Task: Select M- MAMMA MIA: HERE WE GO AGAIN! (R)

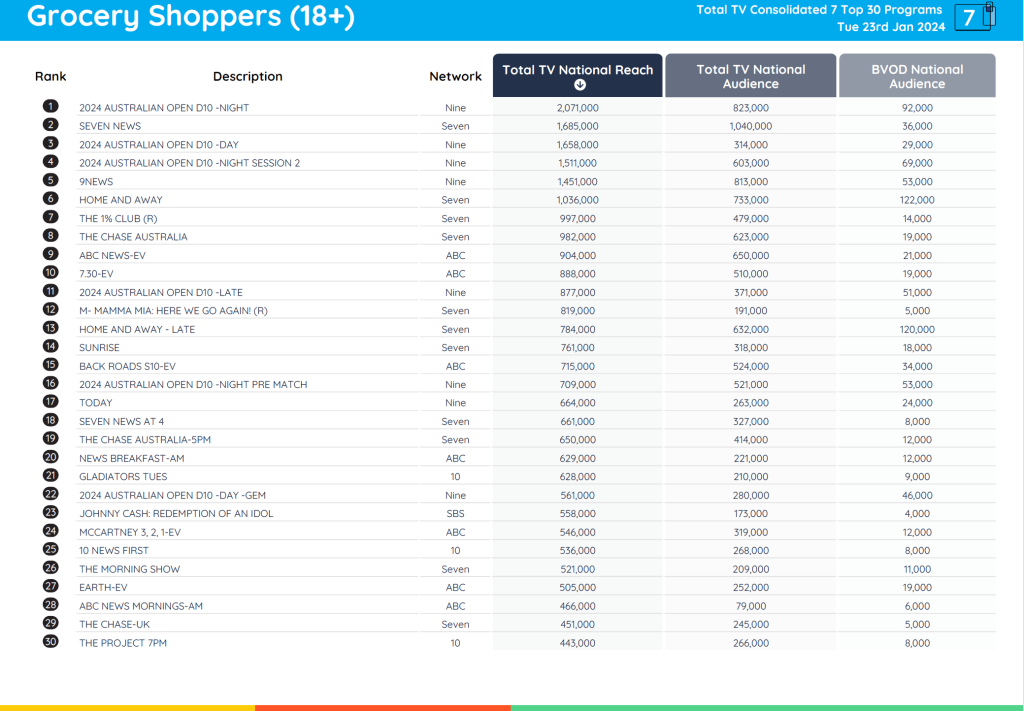Action: [x=173, y=311]
